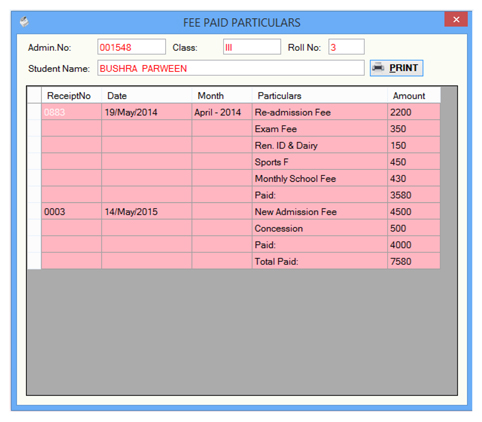The width and height of the screenshot is (482, 422).
Task: Click the New Admission Fee cell
Action: (x=320, y=211)
